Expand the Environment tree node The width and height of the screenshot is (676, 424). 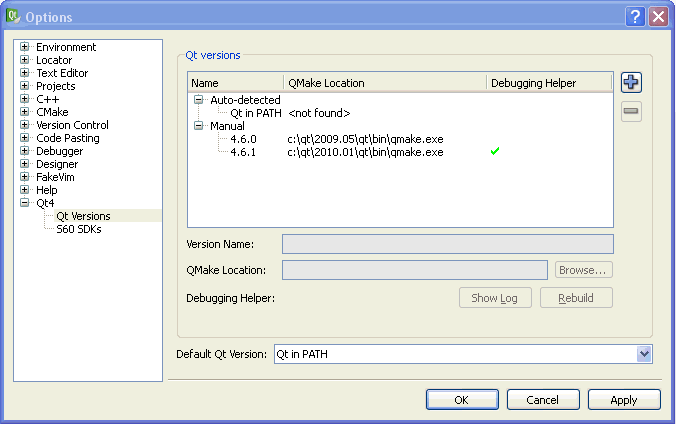pyautogui.click(x=25, y=47)
